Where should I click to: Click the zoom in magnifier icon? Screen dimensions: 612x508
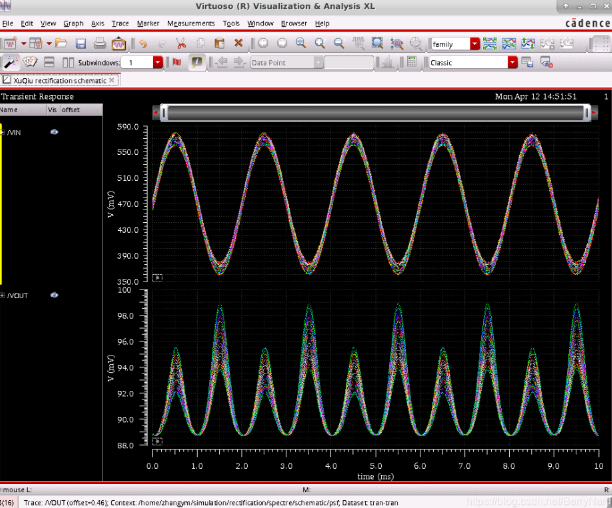point(320,44)
